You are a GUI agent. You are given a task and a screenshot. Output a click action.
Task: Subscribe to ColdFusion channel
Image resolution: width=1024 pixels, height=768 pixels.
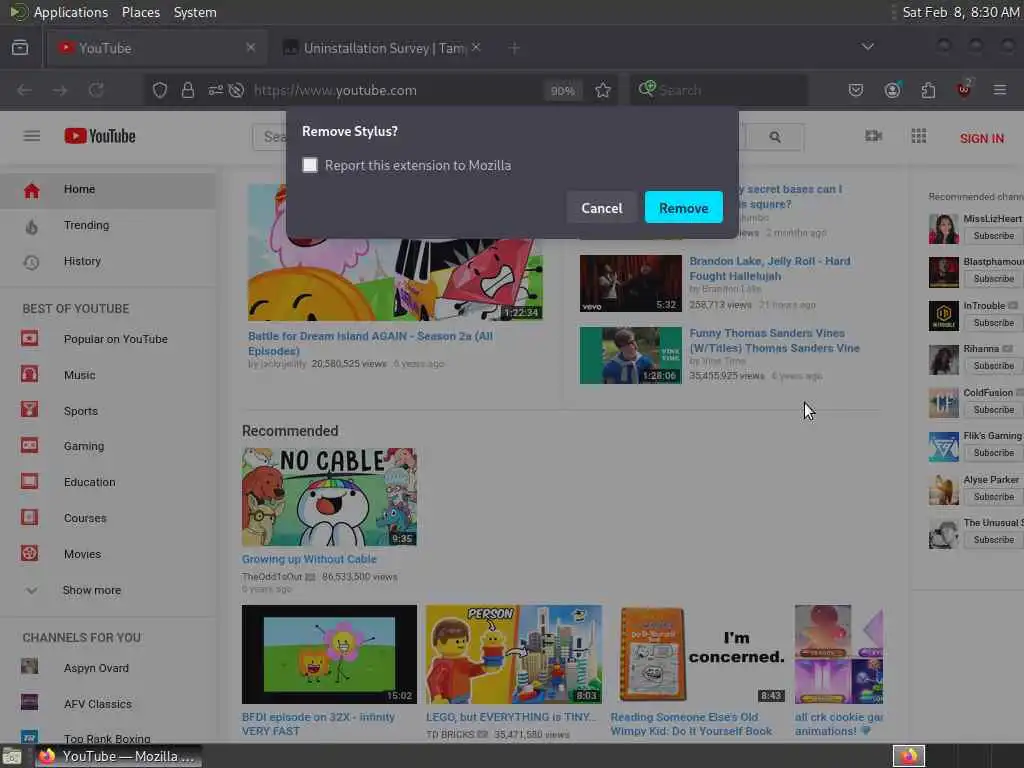click(x=993, y=409)
